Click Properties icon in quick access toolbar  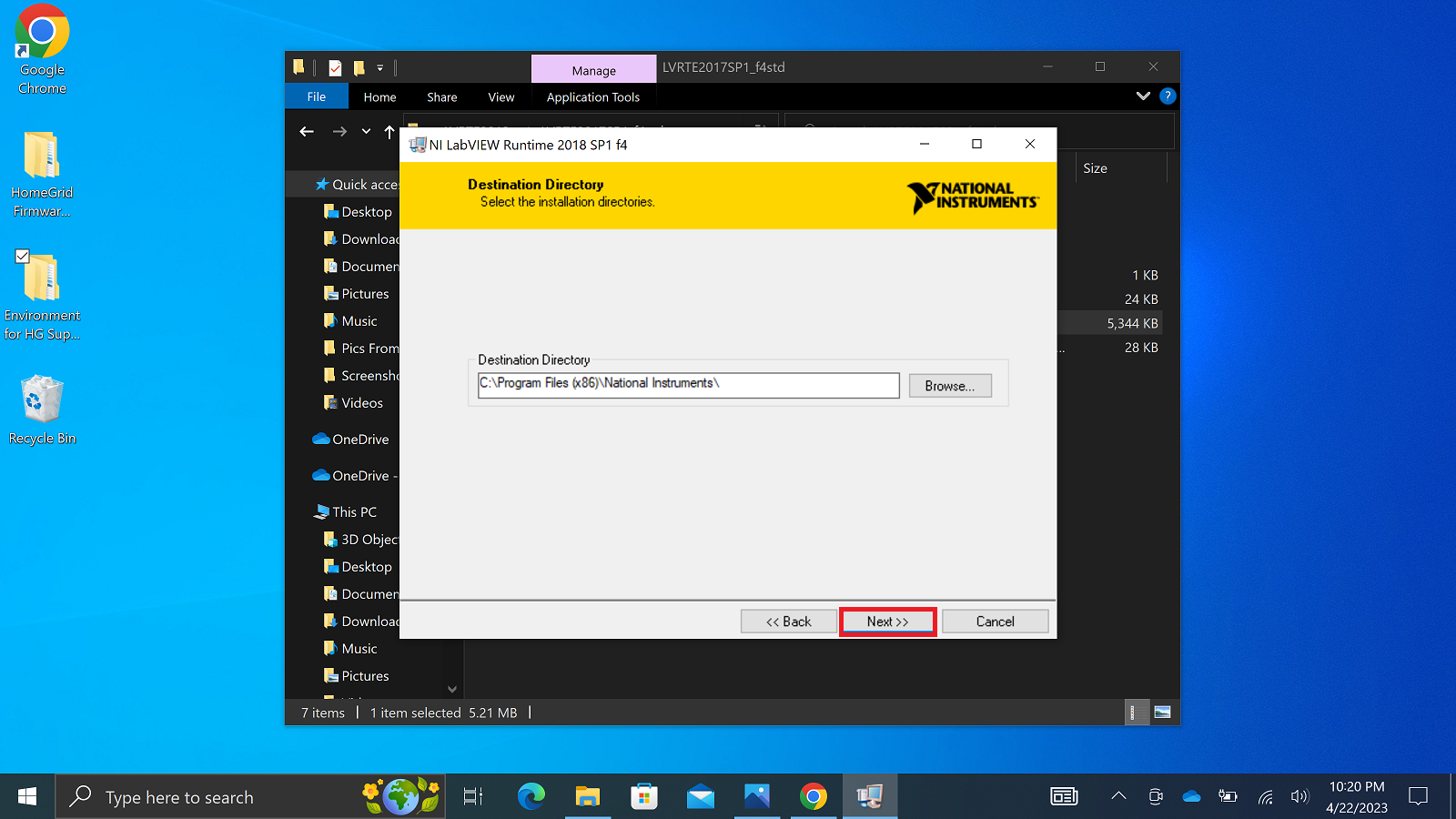coord(335,67)
